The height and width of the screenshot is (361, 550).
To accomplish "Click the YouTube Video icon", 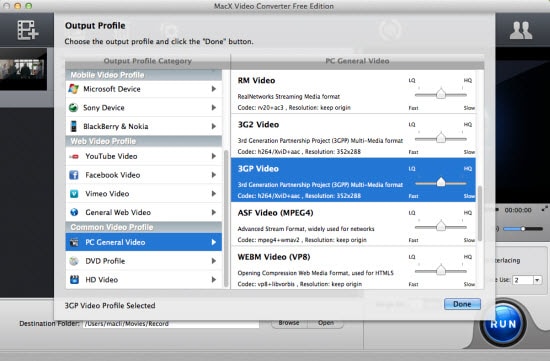I will point(74,156).
